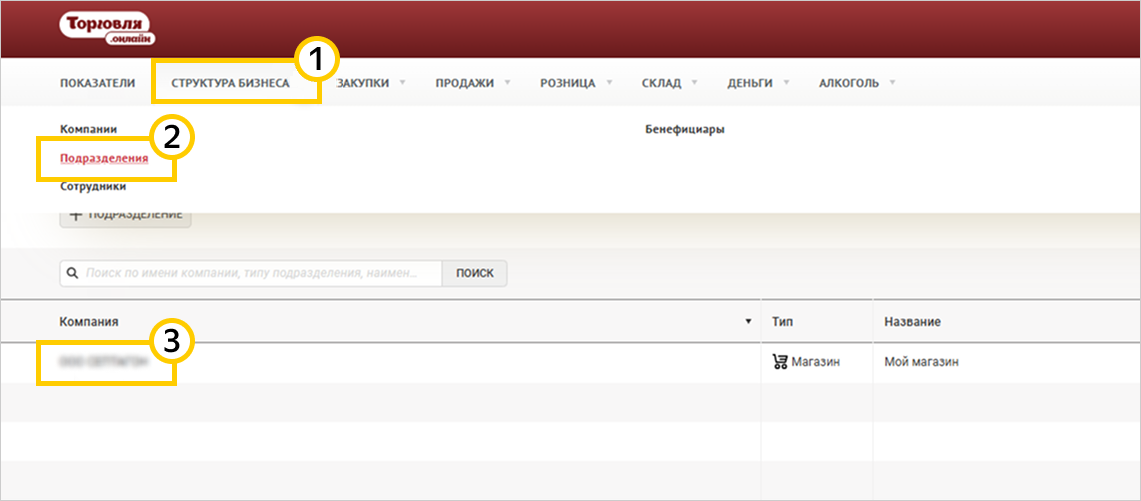Open the СТРУКТУРА БИЗНЕСА menu
Screen dimensions: 1141x501
click(231, 83)
